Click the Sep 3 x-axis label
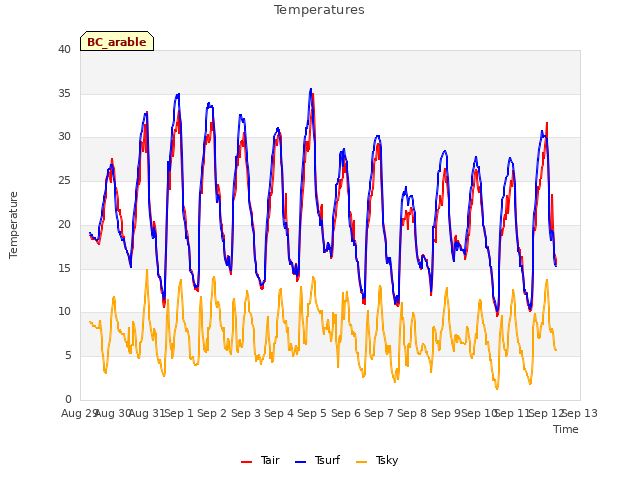The image size is (640, 480). [x=246, y=413]
